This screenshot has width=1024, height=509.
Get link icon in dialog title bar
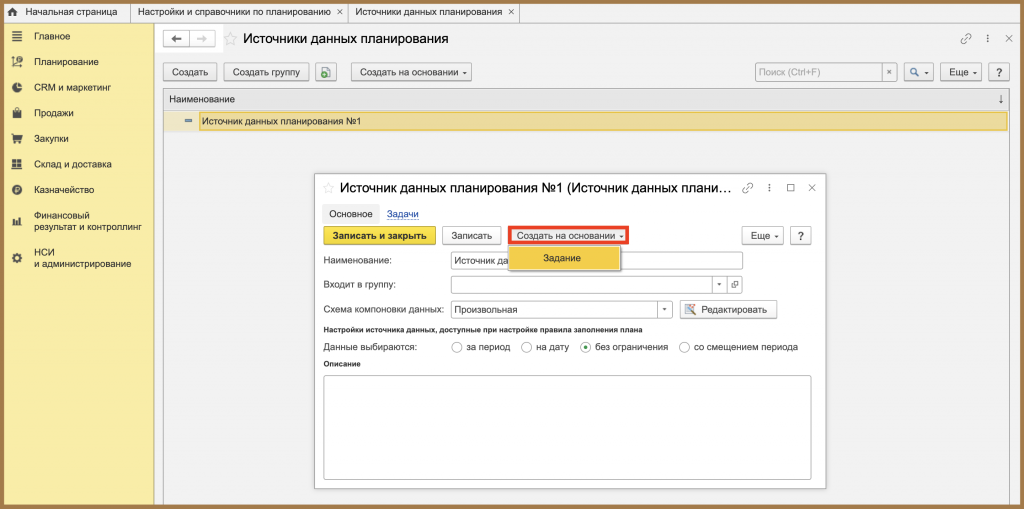(748, 188)
